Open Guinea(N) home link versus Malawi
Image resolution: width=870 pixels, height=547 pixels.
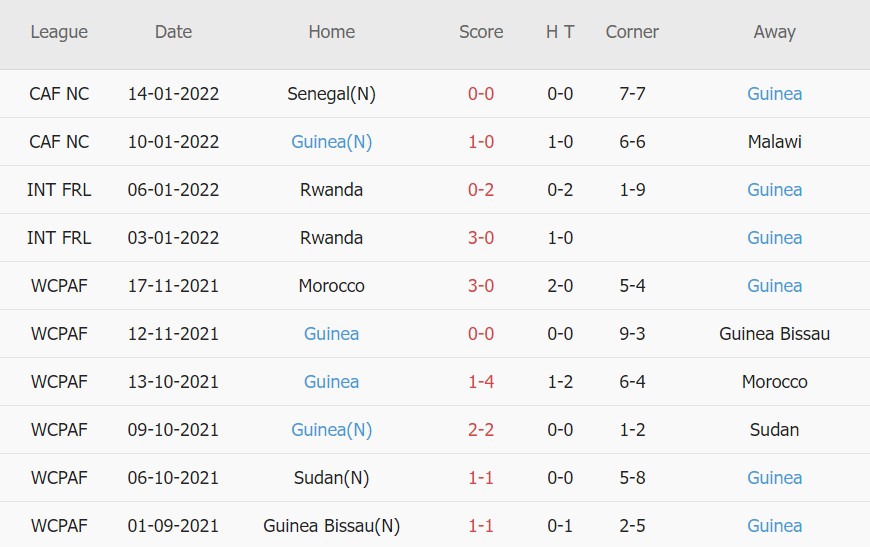point(331,142)
